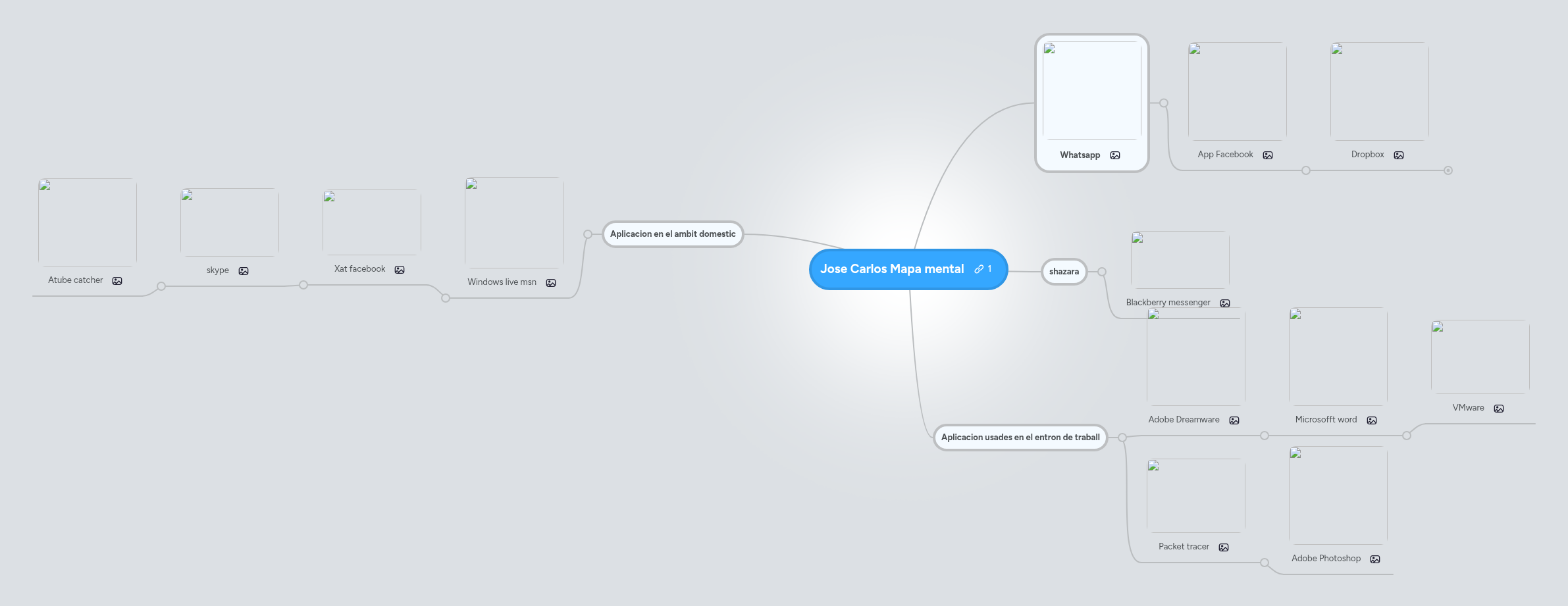Click the image icon next to App Facebook
Screen dimensions: 1568x606
point(1268,155)
